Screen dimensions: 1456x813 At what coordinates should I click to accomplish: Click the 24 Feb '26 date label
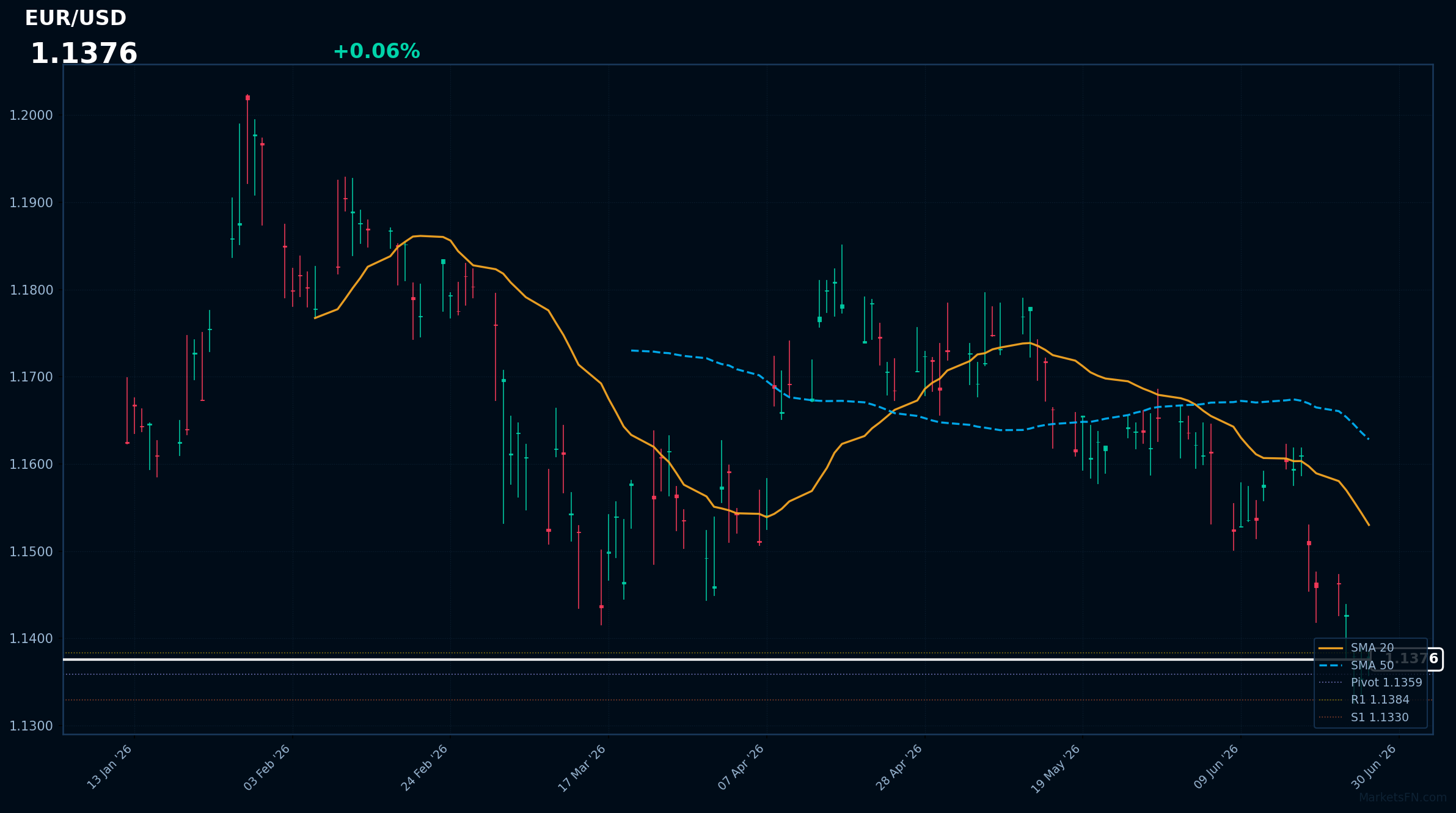tap(425, 768)
